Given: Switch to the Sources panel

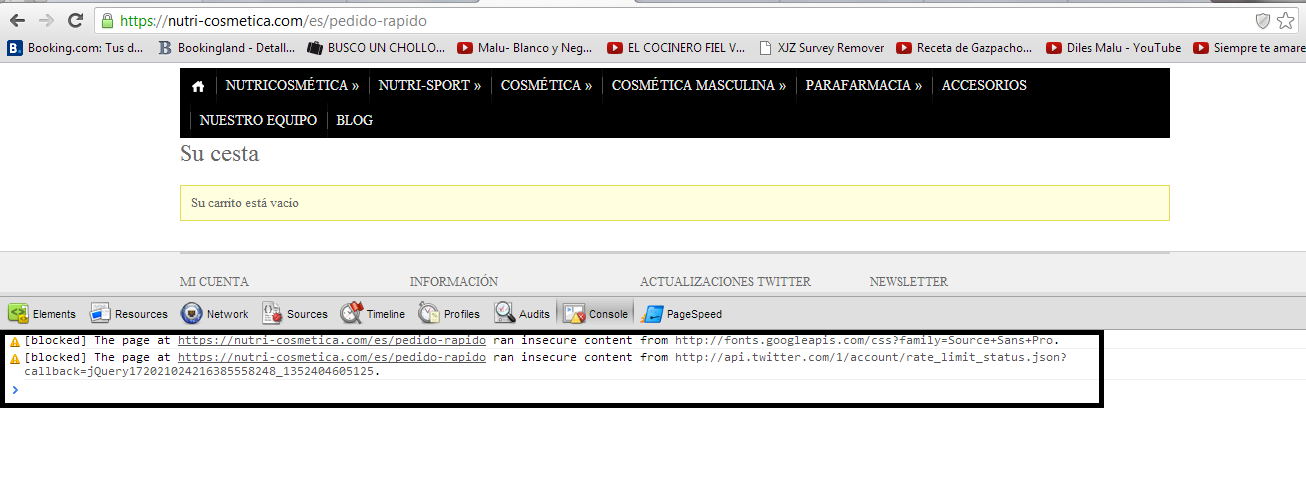Looking at the screenshot, I should (295, 314).
